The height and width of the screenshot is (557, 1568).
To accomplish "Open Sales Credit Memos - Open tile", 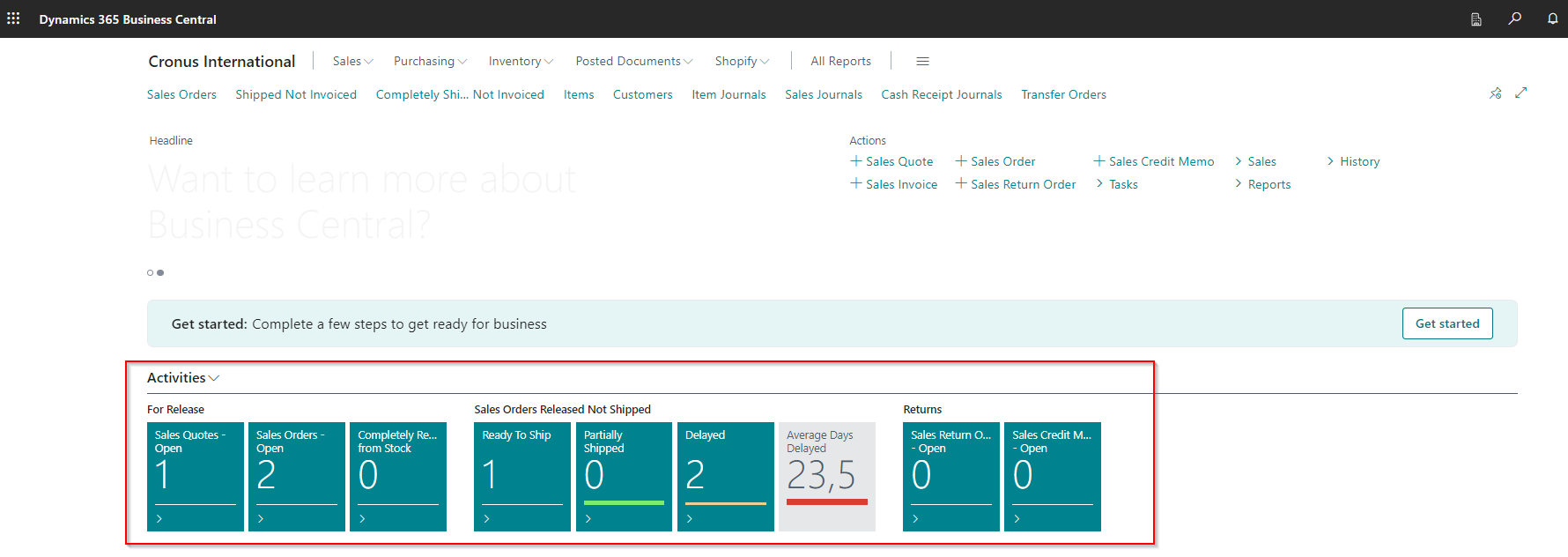I will [x=1053, y=477].
